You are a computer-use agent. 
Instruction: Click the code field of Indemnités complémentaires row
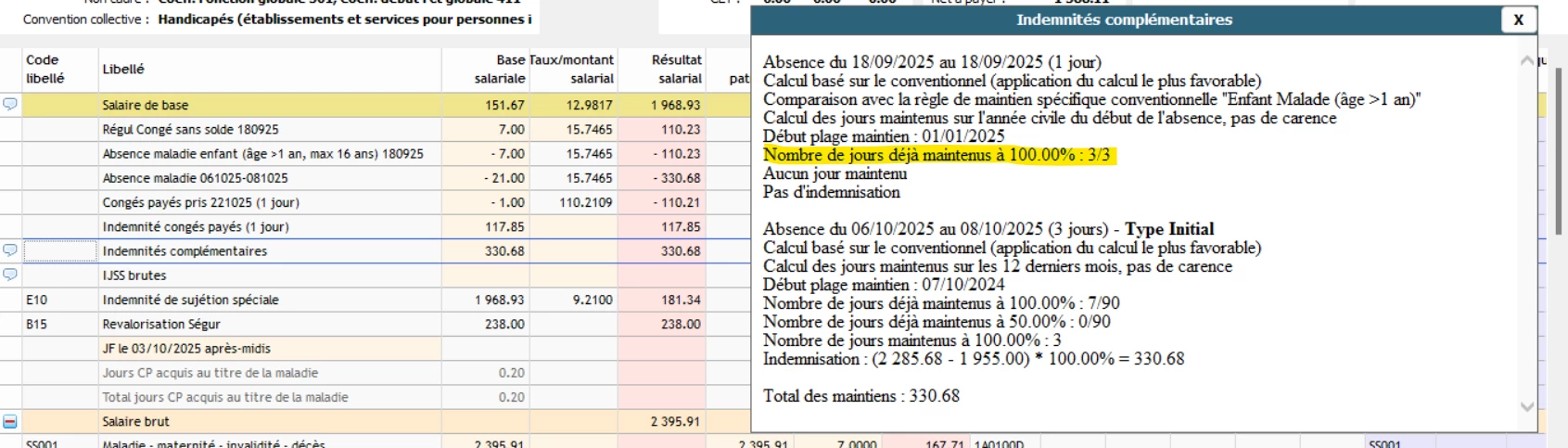(x=60, y=250)
